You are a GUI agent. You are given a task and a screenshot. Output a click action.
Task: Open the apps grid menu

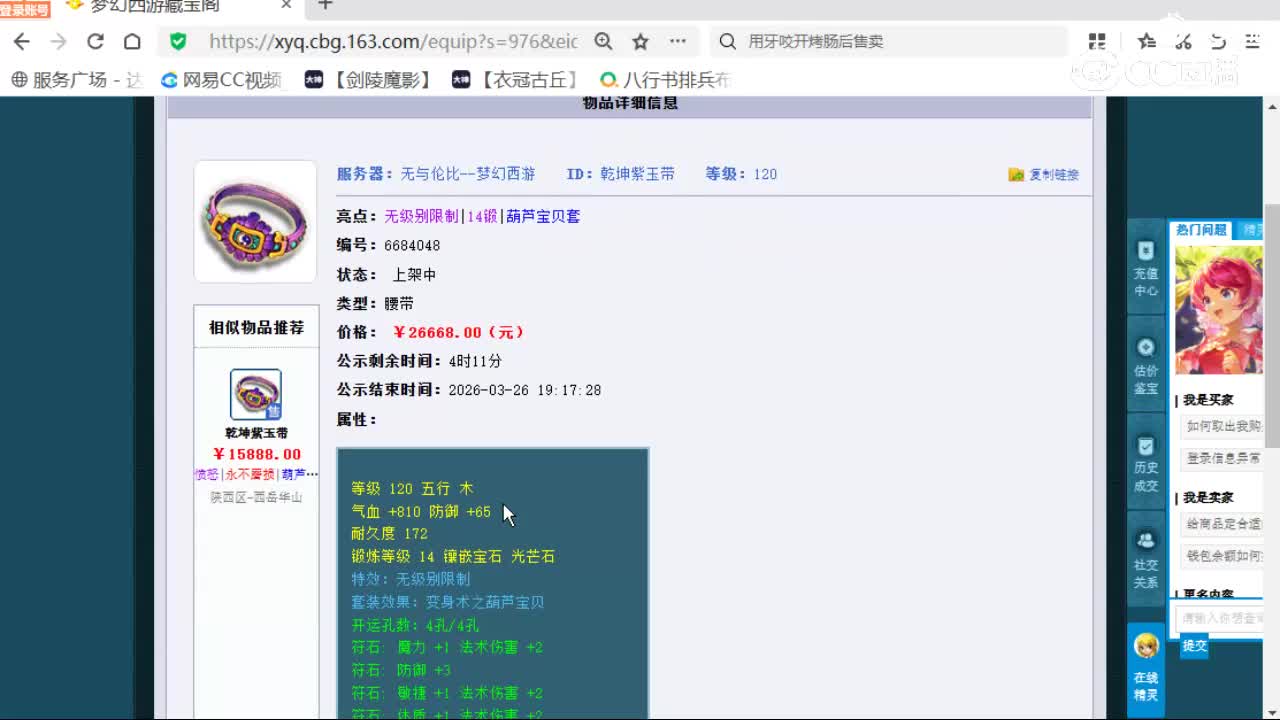click(1096, 41)
